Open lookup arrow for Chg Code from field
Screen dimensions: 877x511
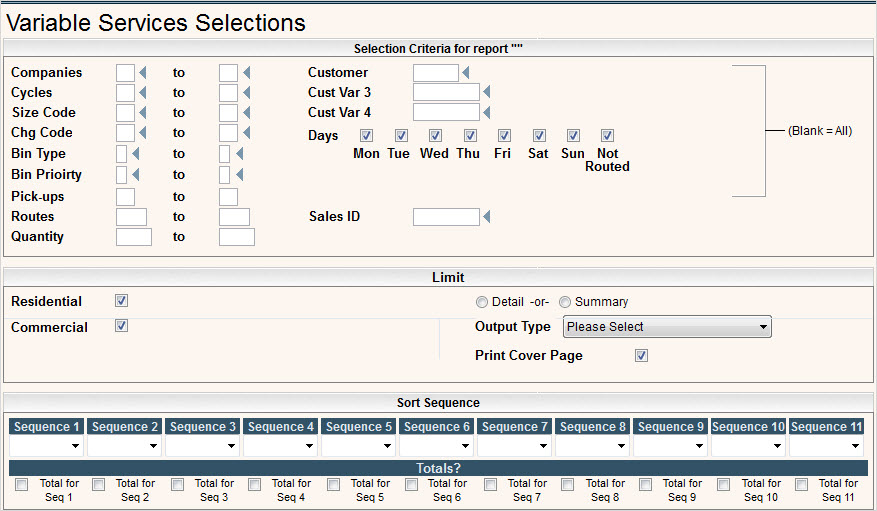(143, 133)
